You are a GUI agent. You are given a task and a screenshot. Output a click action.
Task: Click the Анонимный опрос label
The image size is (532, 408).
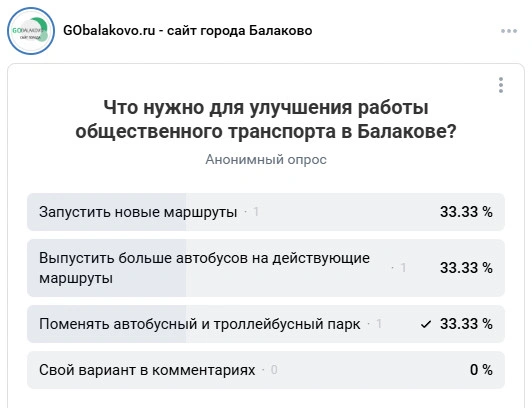tap(266, 159)
